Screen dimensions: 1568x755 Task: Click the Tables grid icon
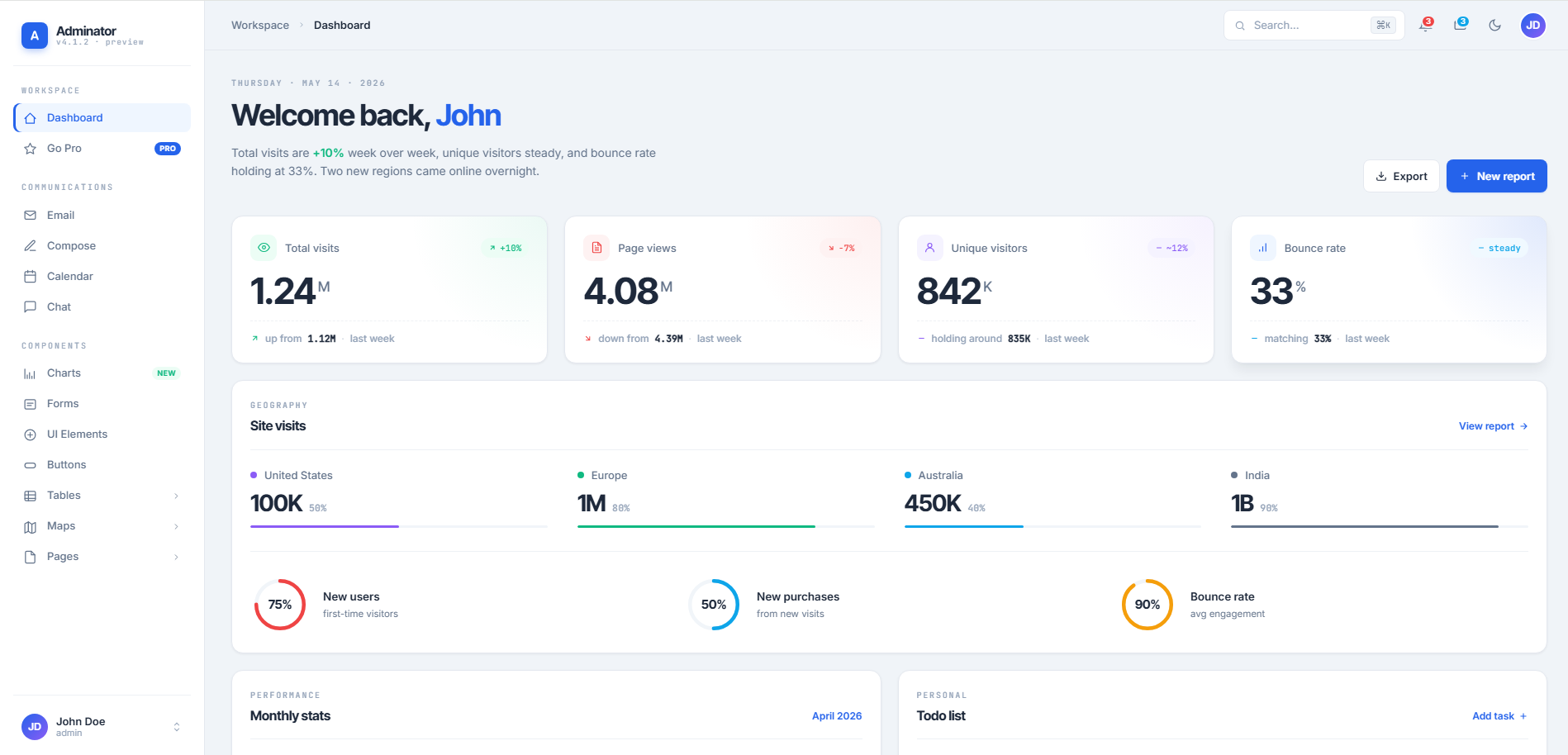31,496
